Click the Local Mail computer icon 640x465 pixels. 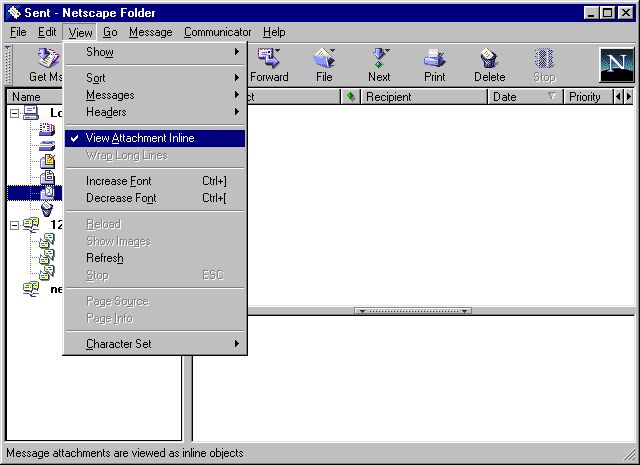[x=31, y=113]
